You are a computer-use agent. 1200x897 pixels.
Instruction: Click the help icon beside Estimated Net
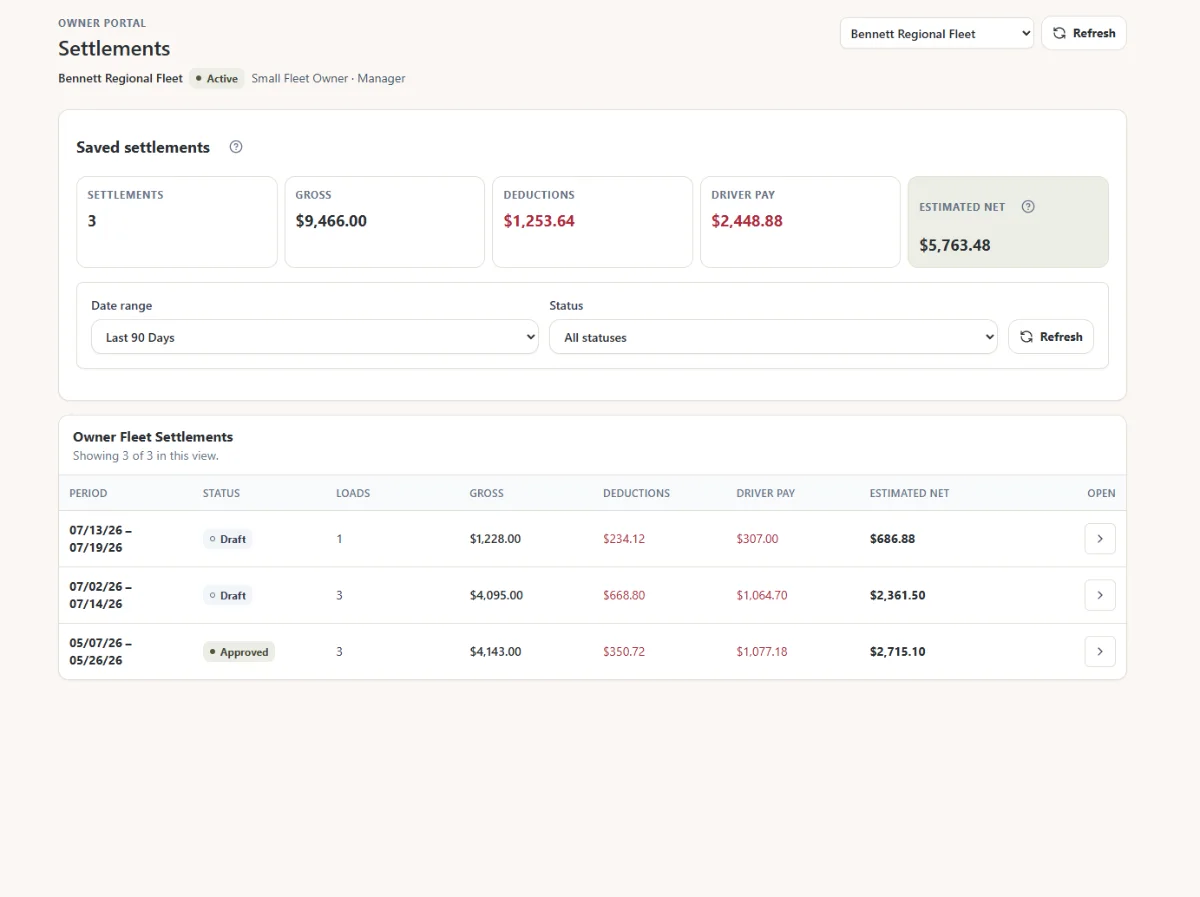point(1028,207)
